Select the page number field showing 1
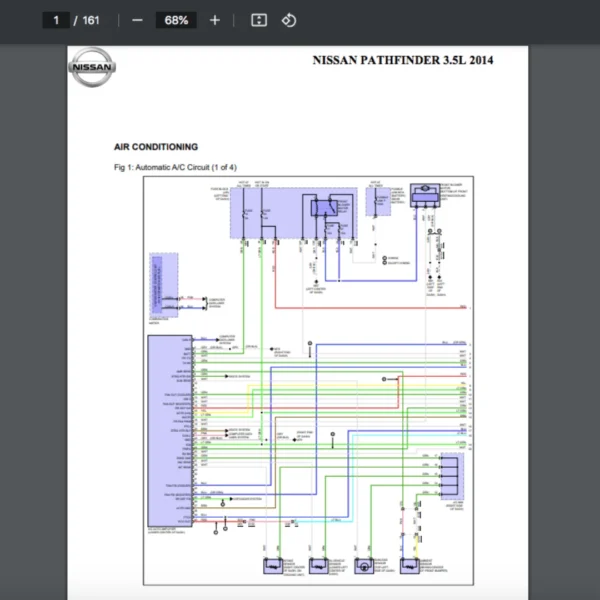 pos(57,20)
